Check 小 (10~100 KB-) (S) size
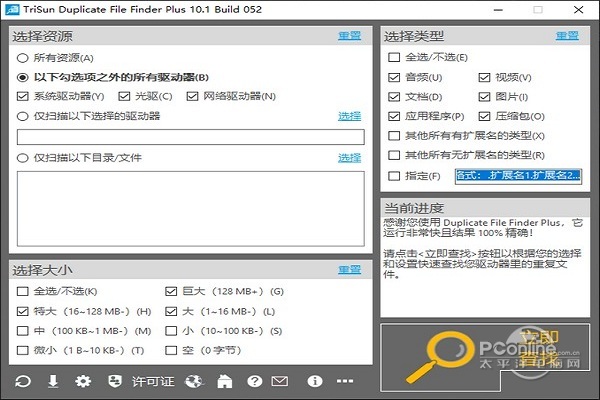The width and height of the screenshot is (600, 400). pyautogui.click(x=171, y=331)
